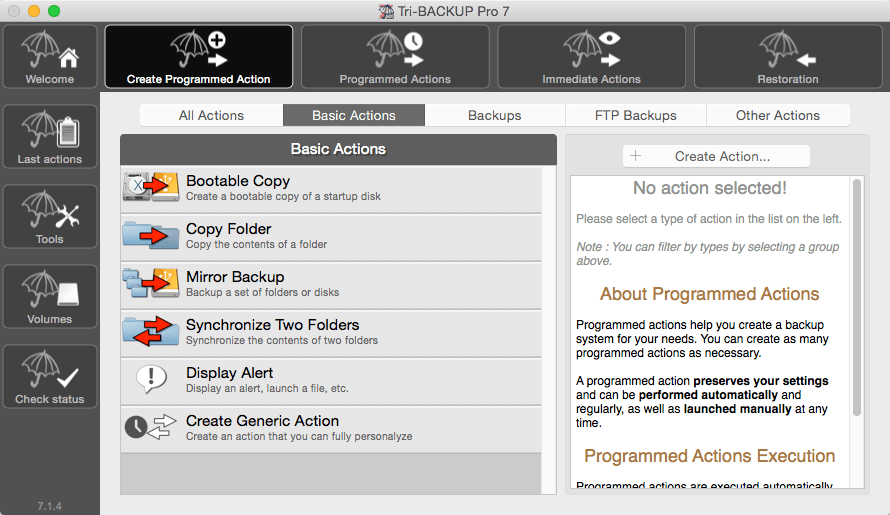Image resolution: width=890 pixels, height=515 pixels.
Task: Click the Create Action... button label
Action: point(722,156)
